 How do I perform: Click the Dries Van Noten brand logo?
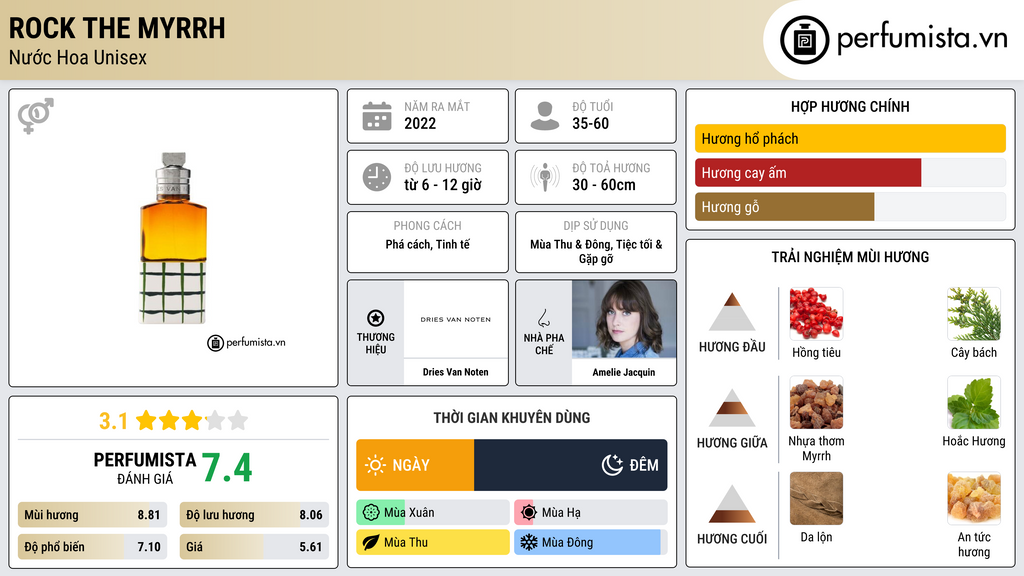(x=456, y=319)
